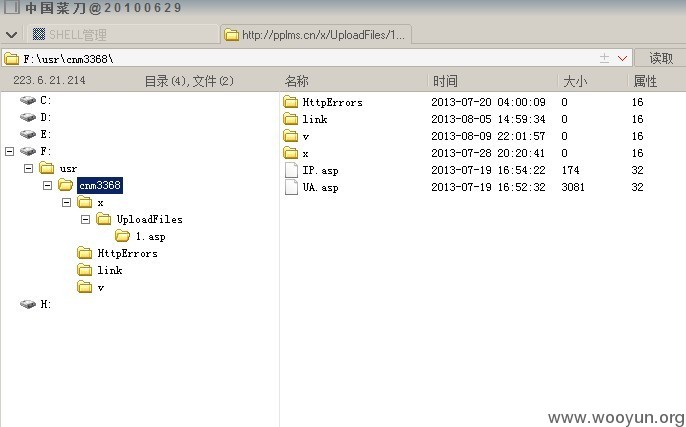Click timestamp 2013-07-20 04:00:09
The height and width of the screenshot is (427, 686).
tap(488, 102)
